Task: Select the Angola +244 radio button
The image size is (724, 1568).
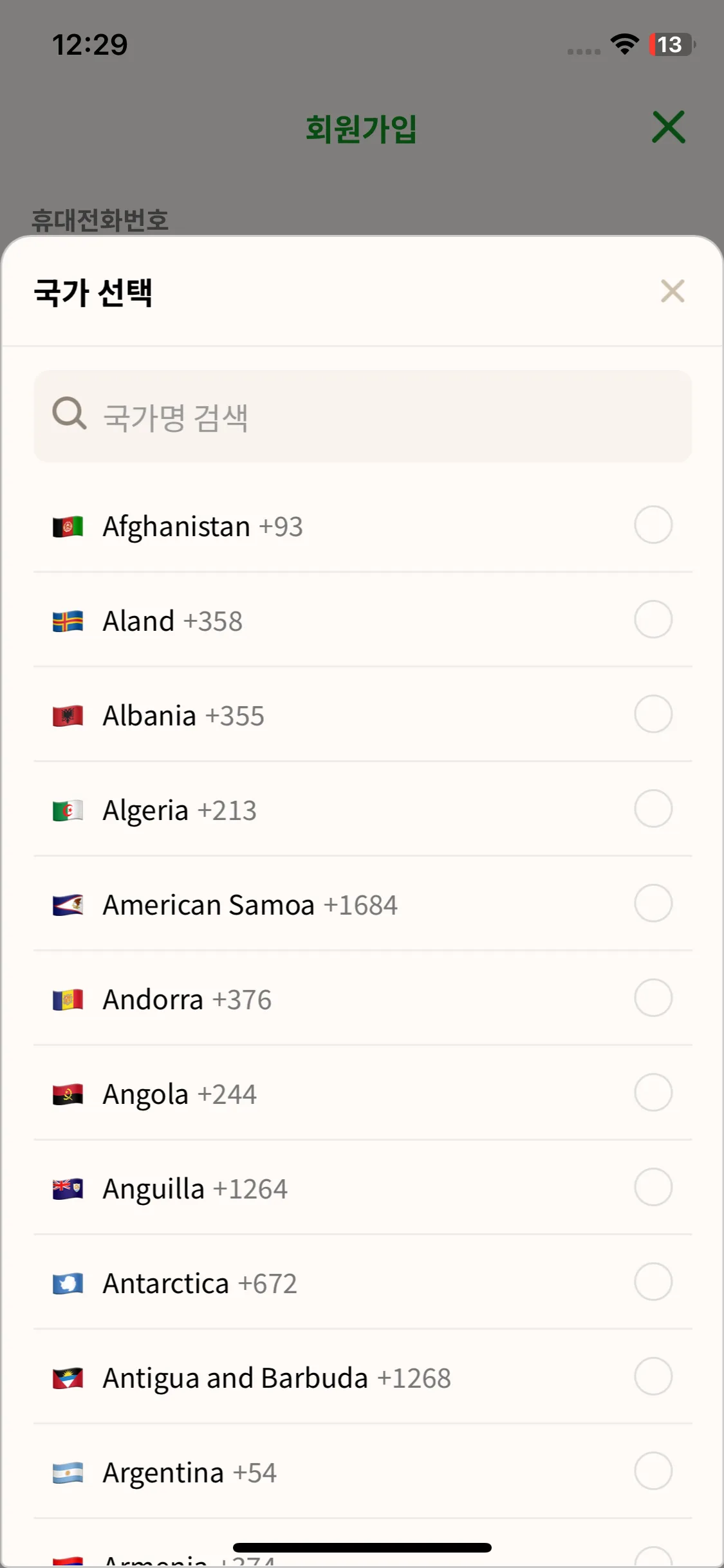Action: (653, 1093)
